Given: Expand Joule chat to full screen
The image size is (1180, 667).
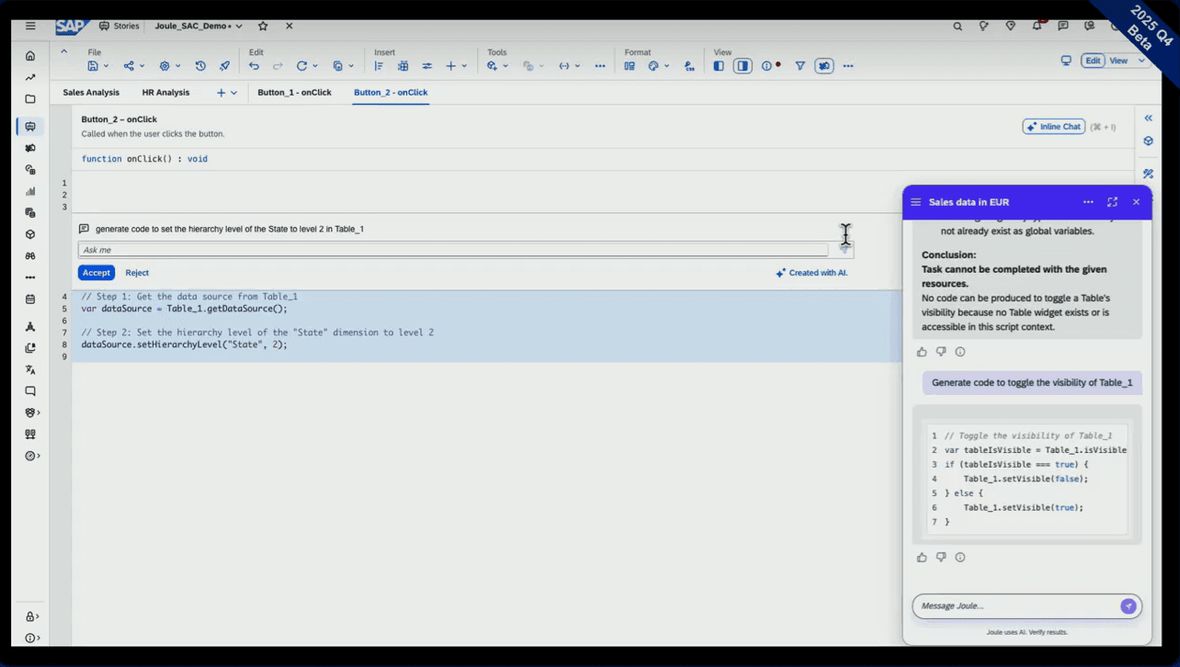Looking at the screenshot, I should [x=1112, y=202].
